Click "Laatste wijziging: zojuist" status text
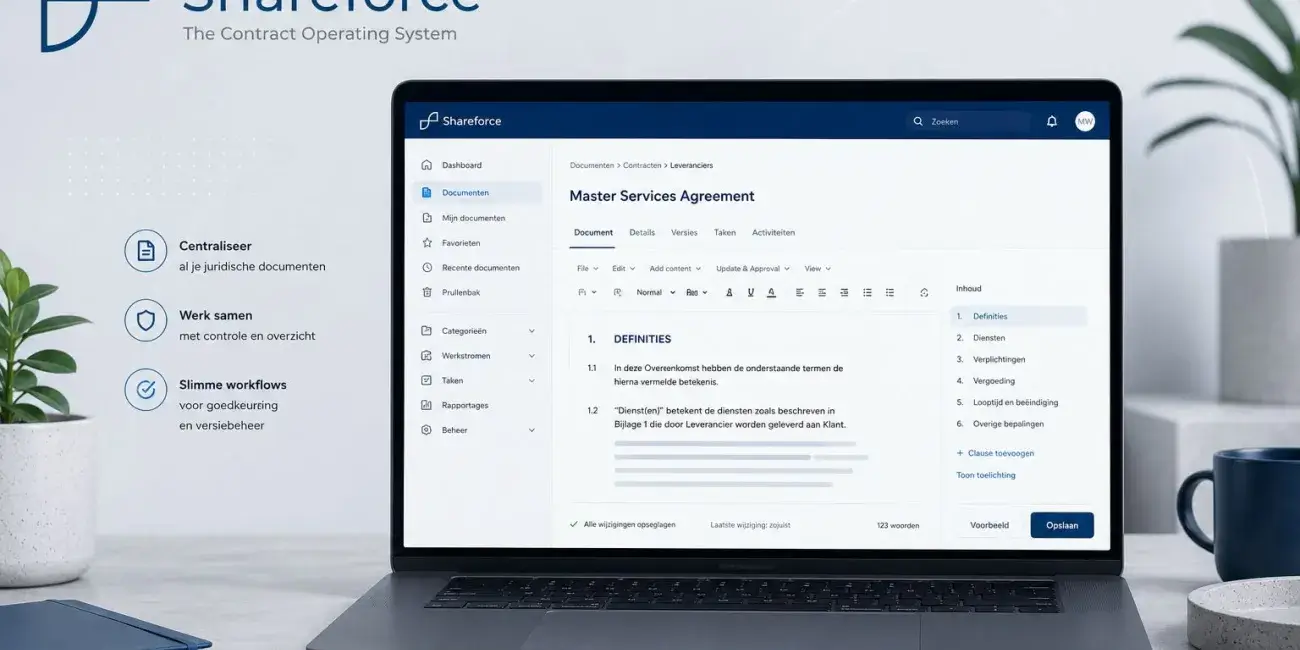The width and height of the screenshot is (1300, 650). tap(750, 525)
